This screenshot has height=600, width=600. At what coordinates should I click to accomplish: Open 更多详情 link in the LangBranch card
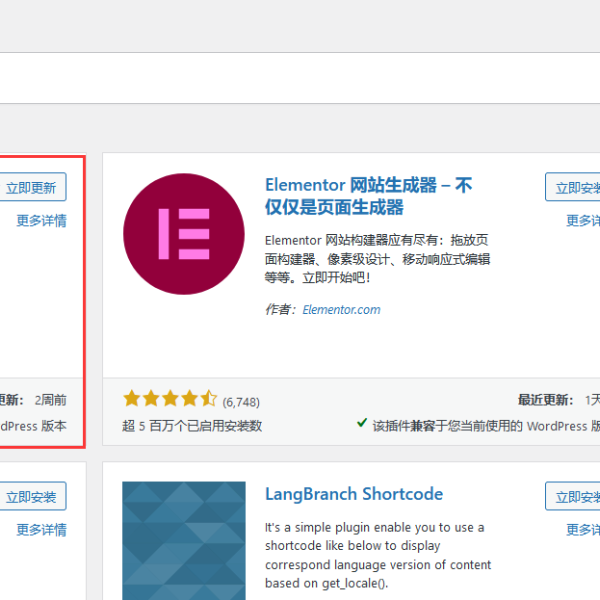[x=583, y=530]
